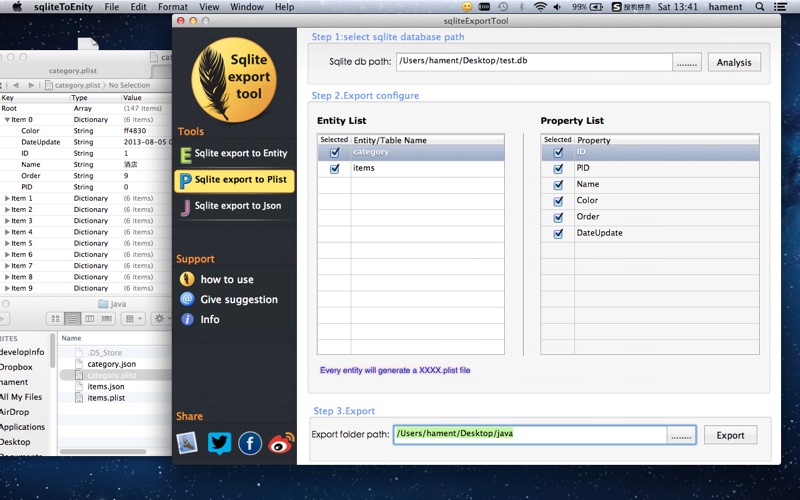Open Sqlite export to Entity tool
This screenshot has width=800, height=500.
234,154
